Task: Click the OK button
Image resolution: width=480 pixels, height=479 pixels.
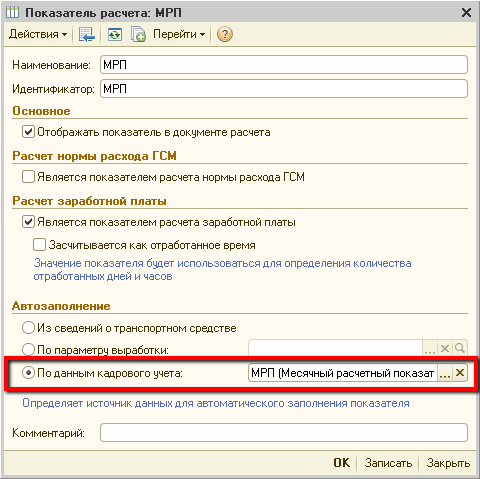Action: [342, 463]
